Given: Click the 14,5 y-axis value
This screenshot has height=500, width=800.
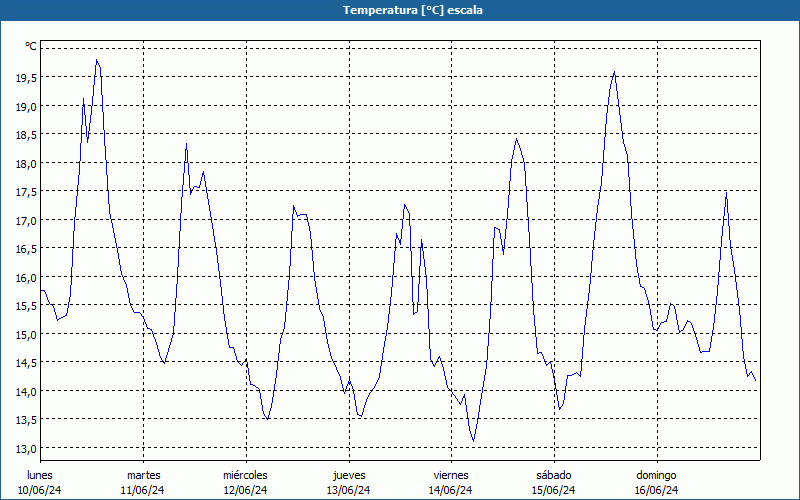Looking at the screenshot, I should (x=26, y=363).
